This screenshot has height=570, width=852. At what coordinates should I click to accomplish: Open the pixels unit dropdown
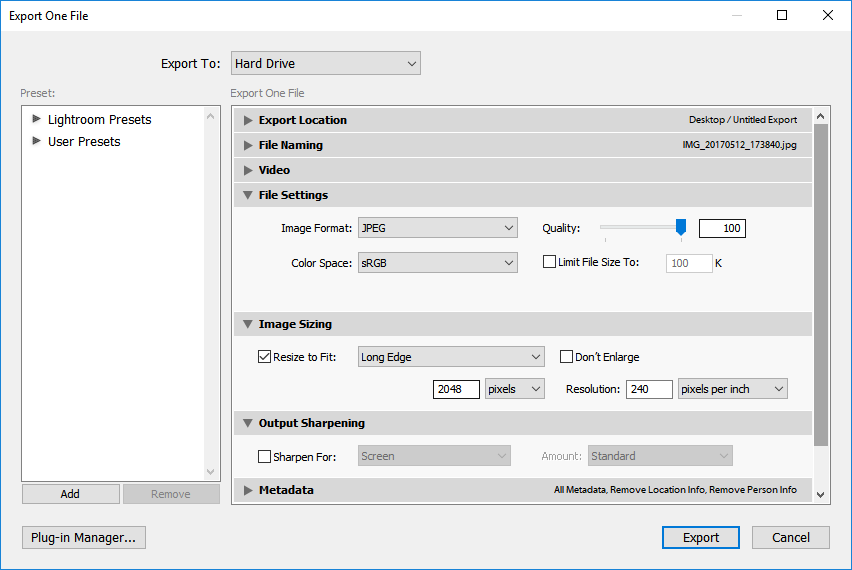tap(515, 389)
